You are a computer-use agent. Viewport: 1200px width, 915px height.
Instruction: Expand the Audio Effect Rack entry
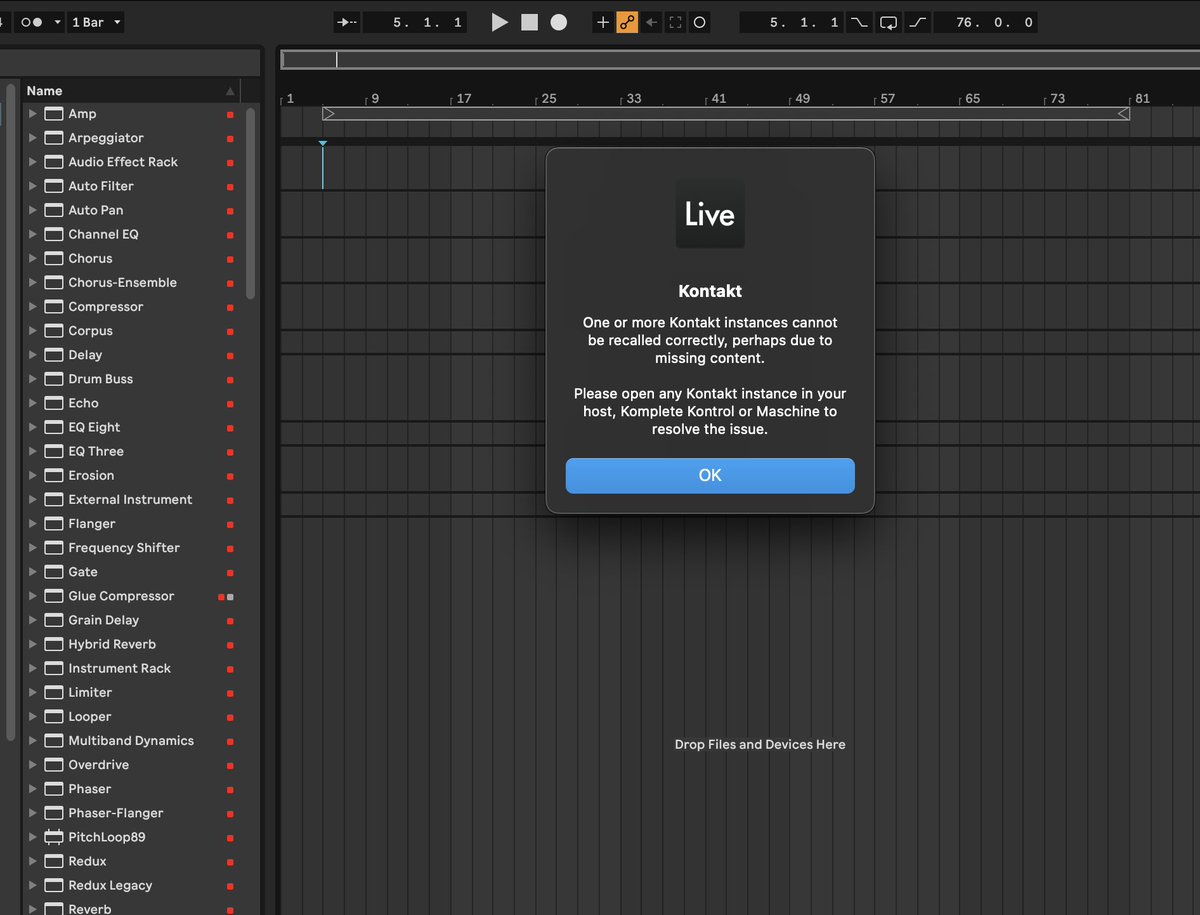click(33, 162)
